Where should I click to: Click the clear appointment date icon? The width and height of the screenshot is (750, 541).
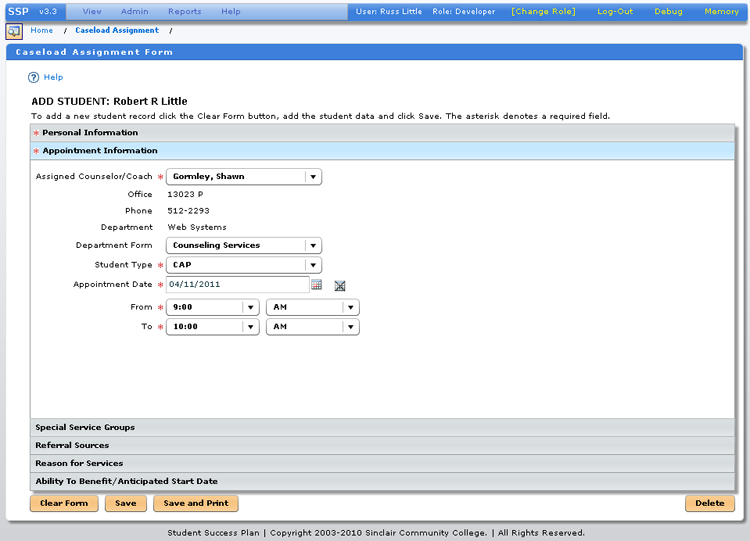pyautogui.click(x=340, y=285)
